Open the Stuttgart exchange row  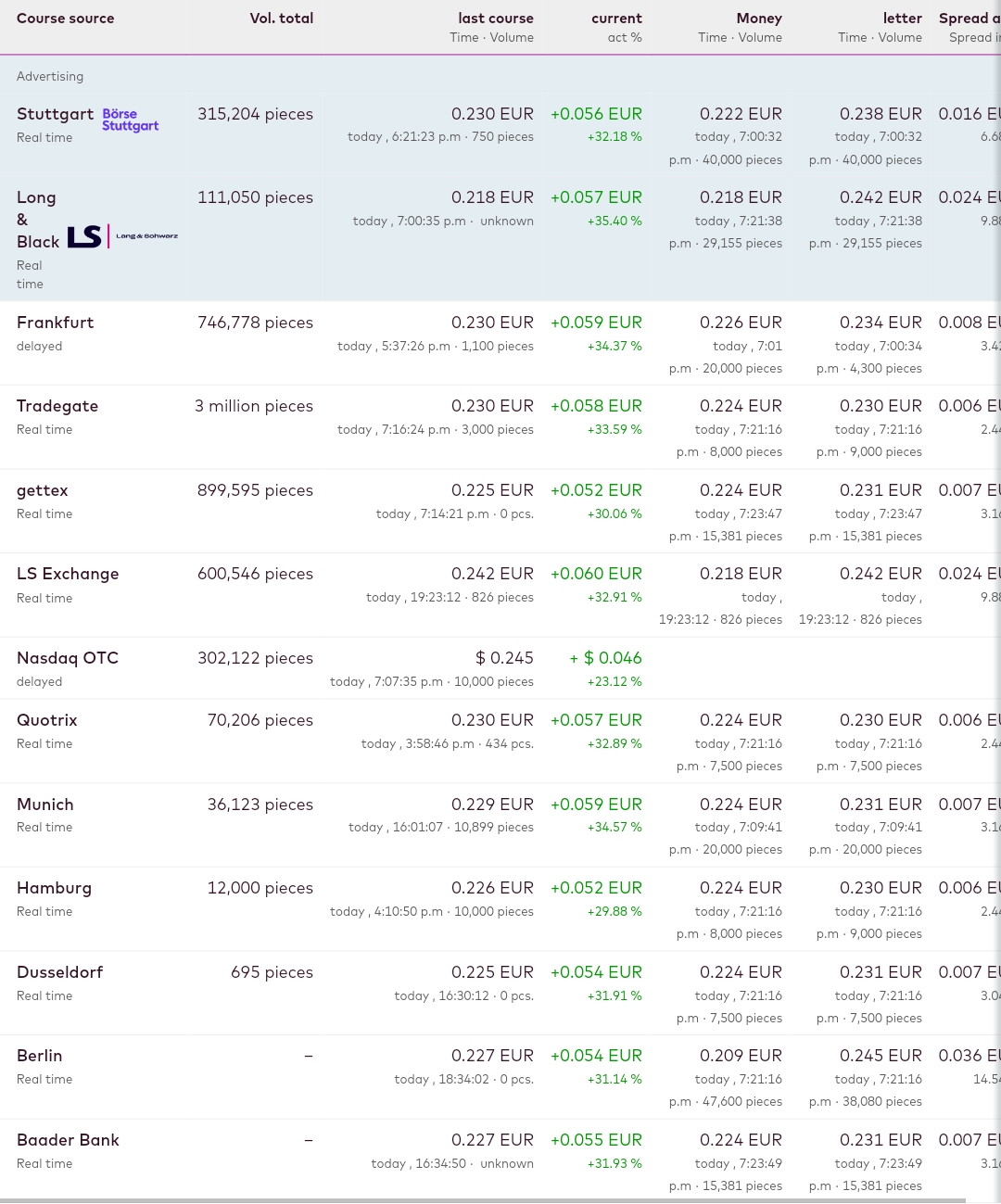click(55, 114)
